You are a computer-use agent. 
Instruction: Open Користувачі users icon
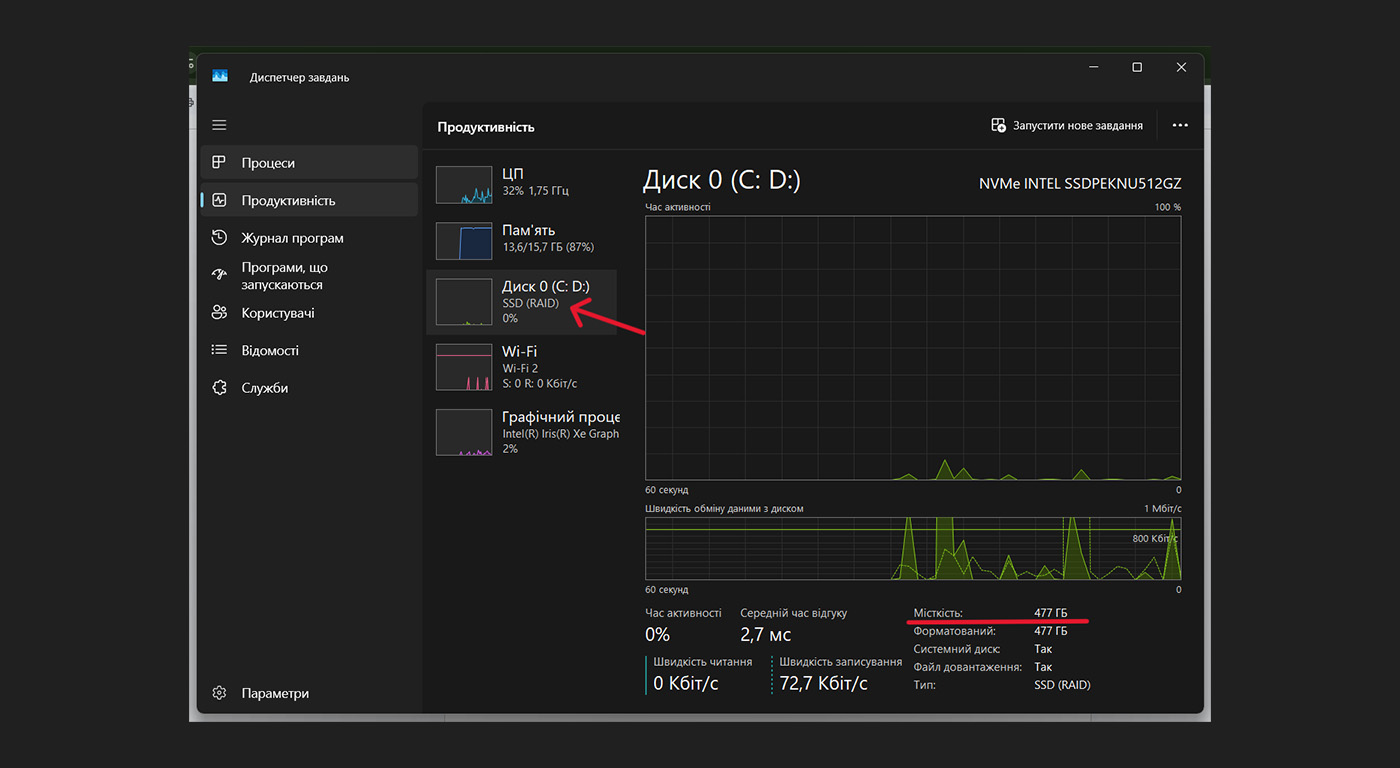coord(219,313)
